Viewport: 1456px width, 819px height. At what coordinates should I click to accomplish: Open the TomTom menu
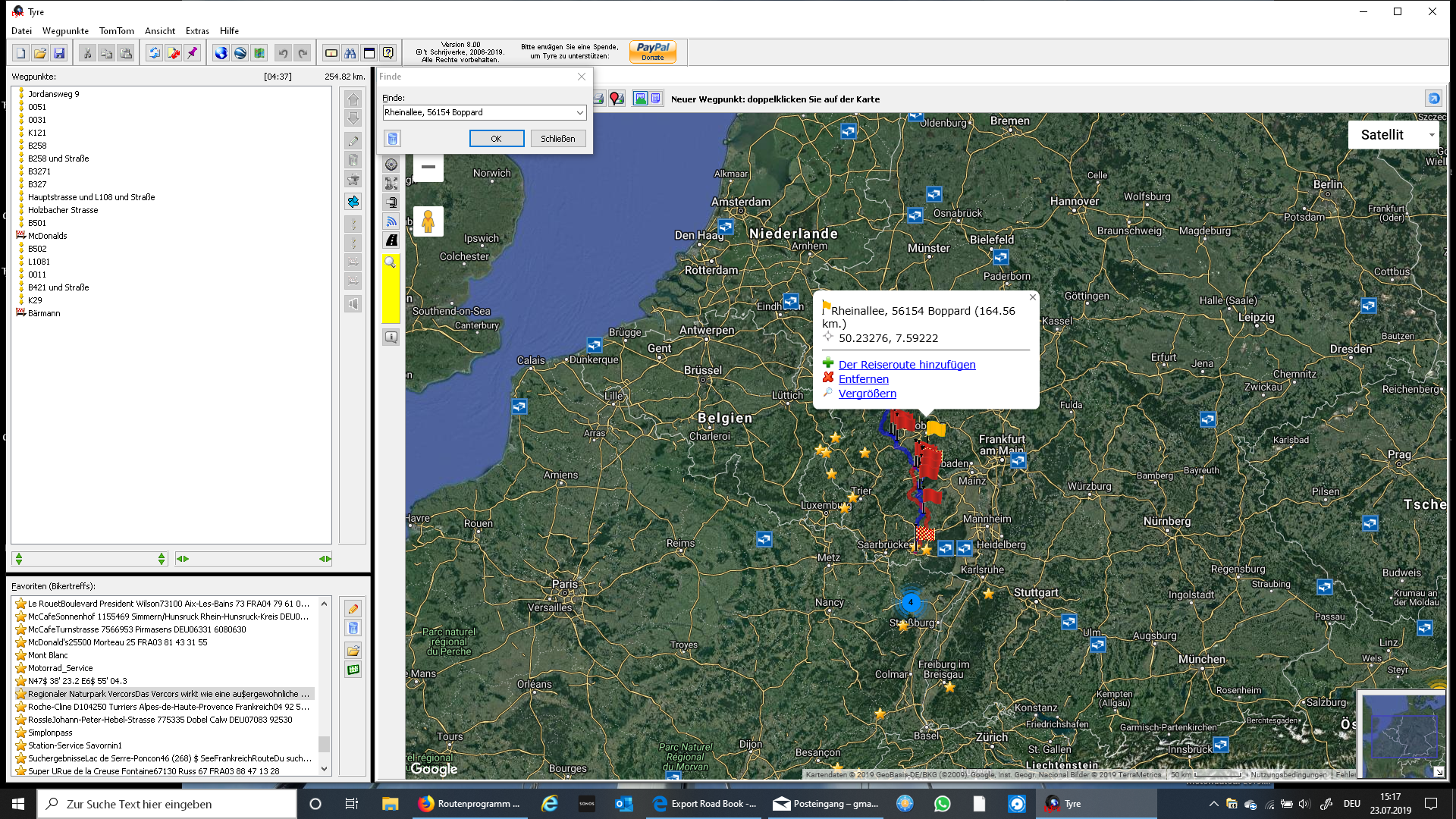(x=116, y=31)
